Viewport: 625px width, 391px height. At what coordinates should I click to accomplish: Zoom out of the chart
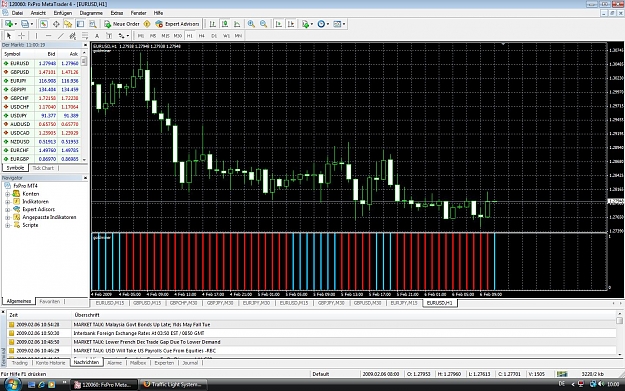click(263, 24)
